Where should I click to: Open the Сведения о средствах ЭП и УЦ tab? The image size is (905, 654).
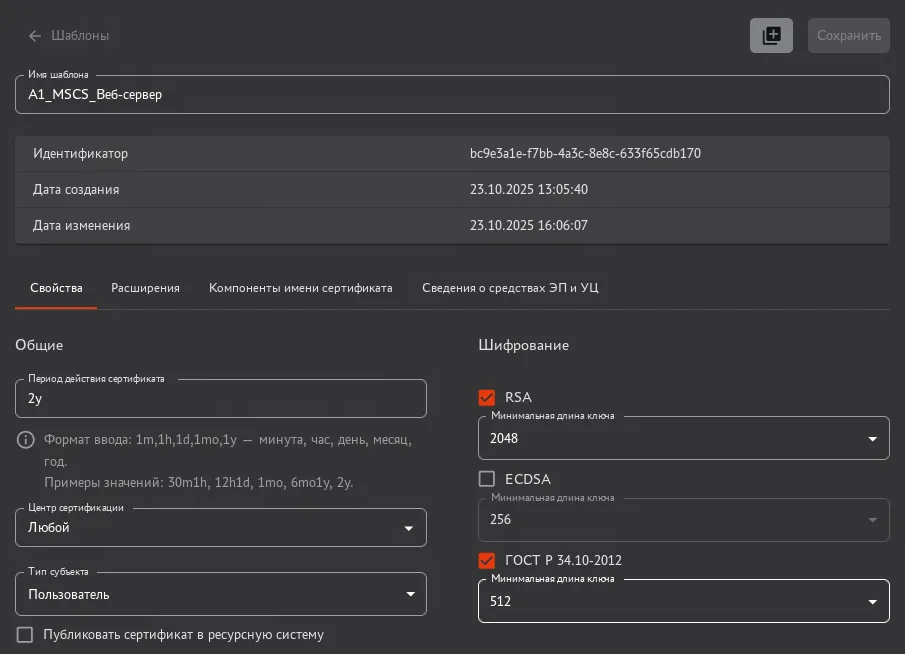510,287
